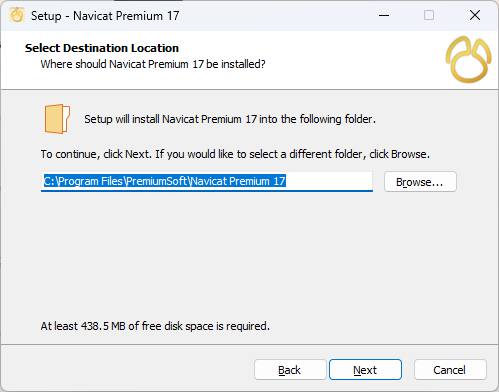
Task: Click the '438.5 MB of free disk space' note
Action: pyautogui.click(x=155, y=326)
